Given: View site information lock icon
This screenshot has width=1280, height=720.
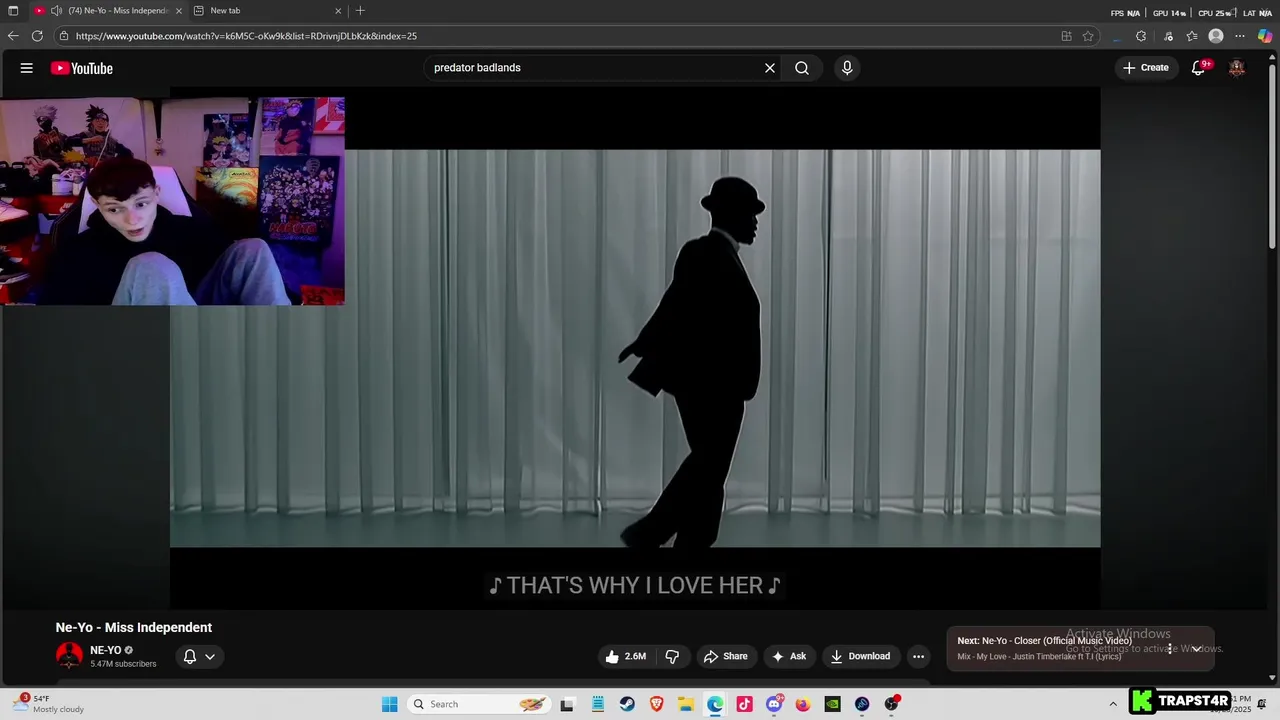Looking at the screenshot, I should [x=64, y=36].
